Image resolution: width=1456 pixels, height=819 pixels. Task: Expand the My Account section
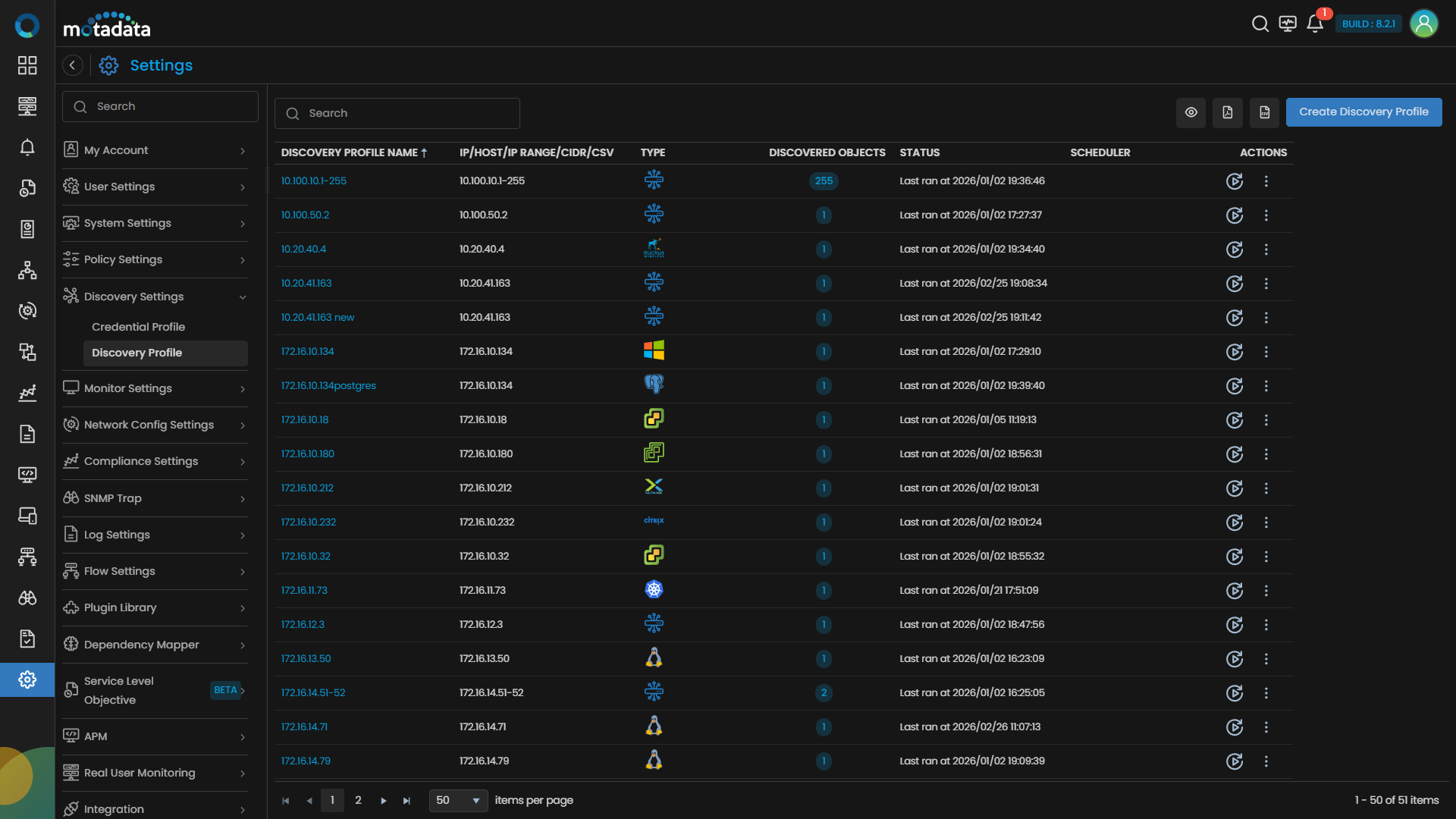click(x=155, y=150)
